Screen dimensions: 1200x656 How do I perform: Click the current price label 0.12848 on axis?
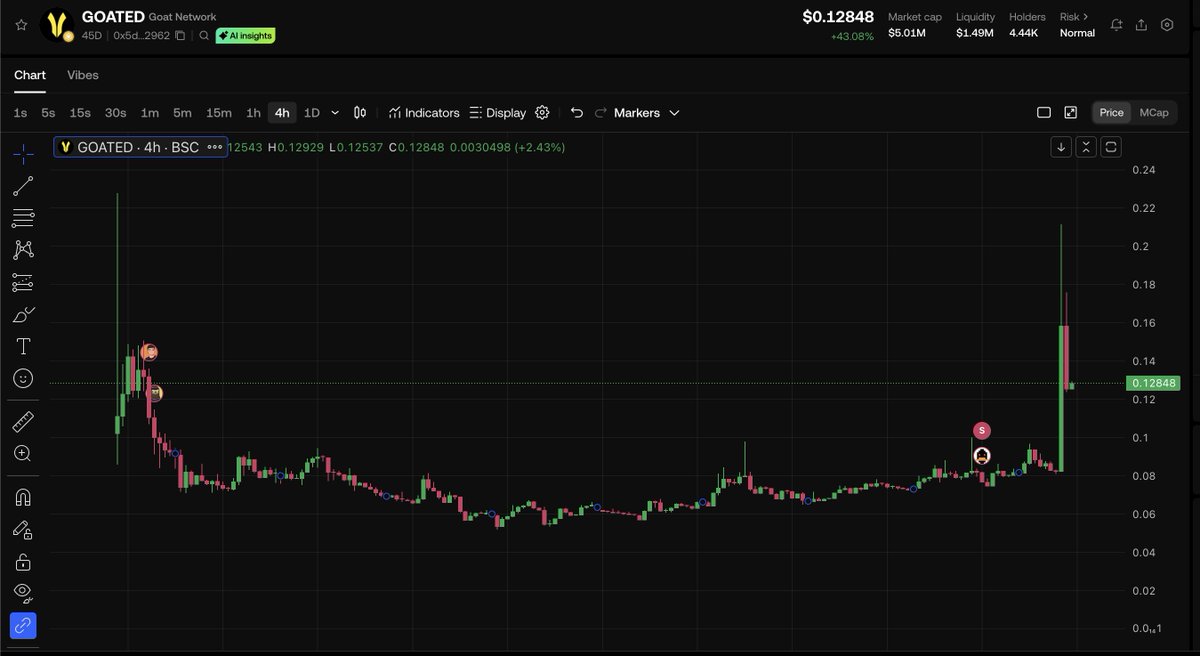click(1152, 383)
